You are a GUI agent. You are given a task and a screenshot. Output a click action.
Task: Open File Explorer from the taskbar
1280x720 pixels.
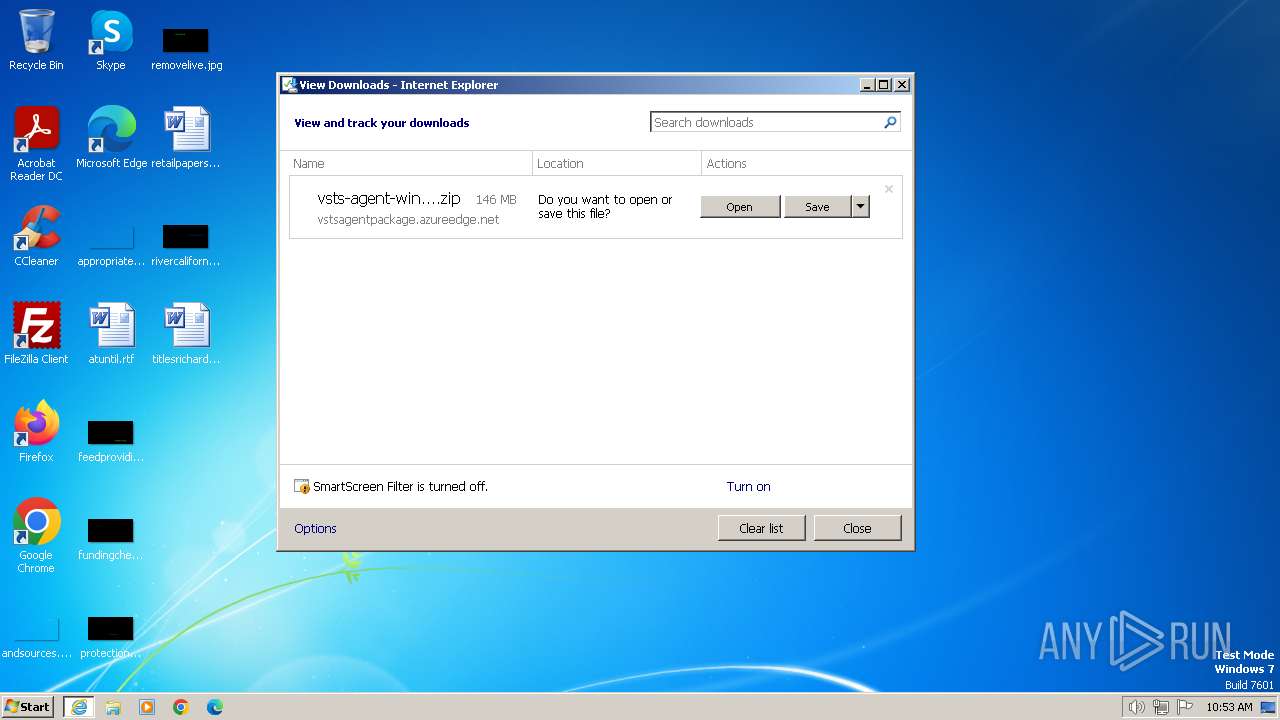click(113, 707)
